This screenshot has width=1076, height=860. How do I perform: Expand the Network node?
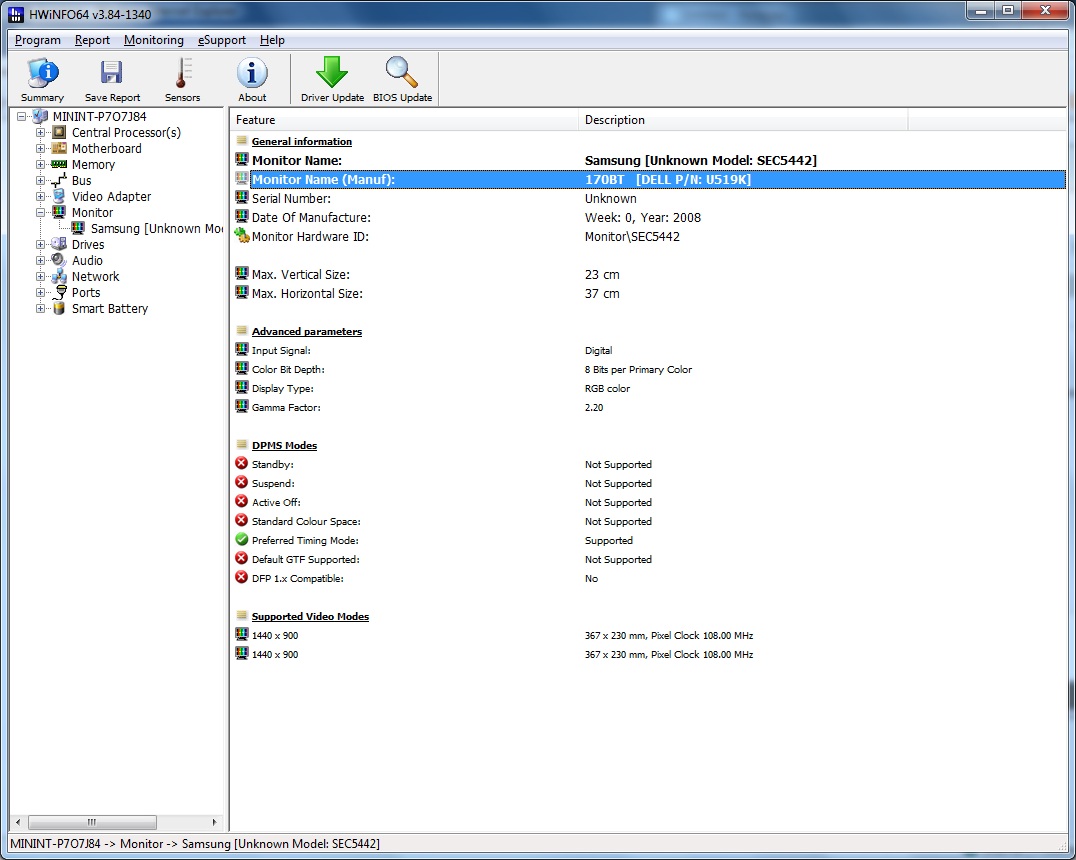click(x=40, y=277)
